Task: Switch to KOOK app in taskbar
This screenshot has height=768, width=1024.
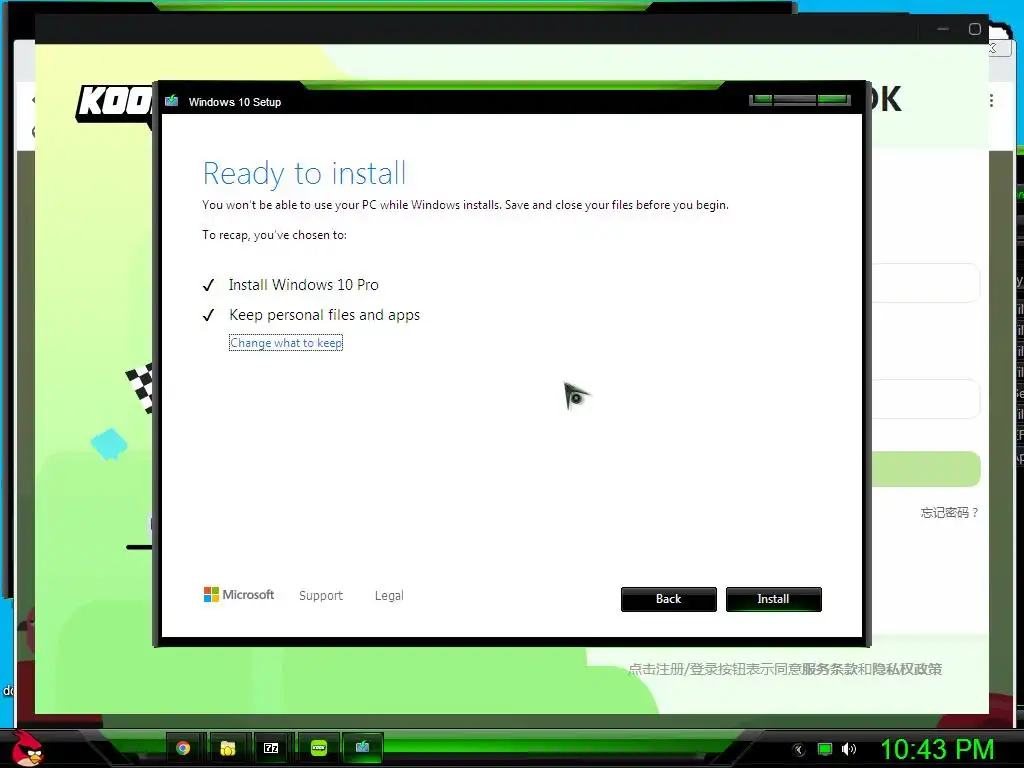Action: pos(319,748)
